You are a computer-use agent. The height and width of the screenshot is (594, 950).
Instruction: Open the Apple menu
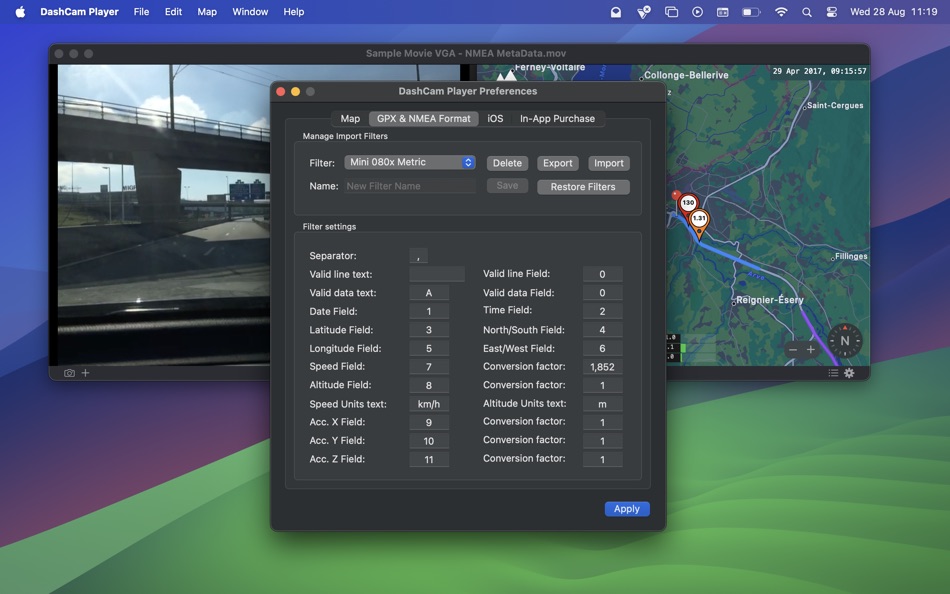coord(20,12)
